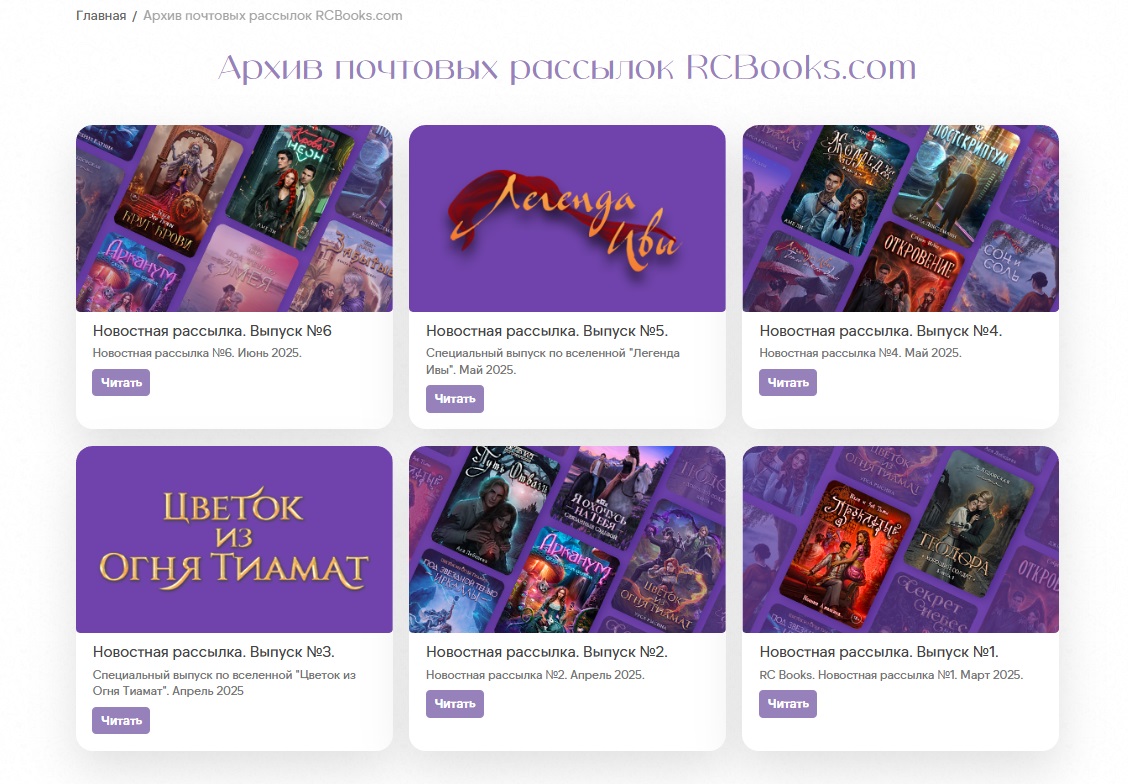Open Читать button for Выпуск №3
Viewport: 1128px width, 784px height.
coord(121,721)
